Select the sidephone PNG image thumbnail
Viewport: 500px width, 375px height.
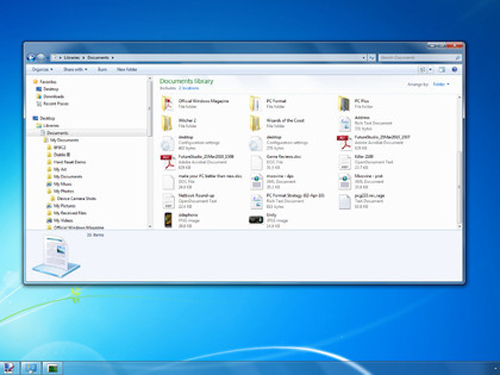click(168, 220)
